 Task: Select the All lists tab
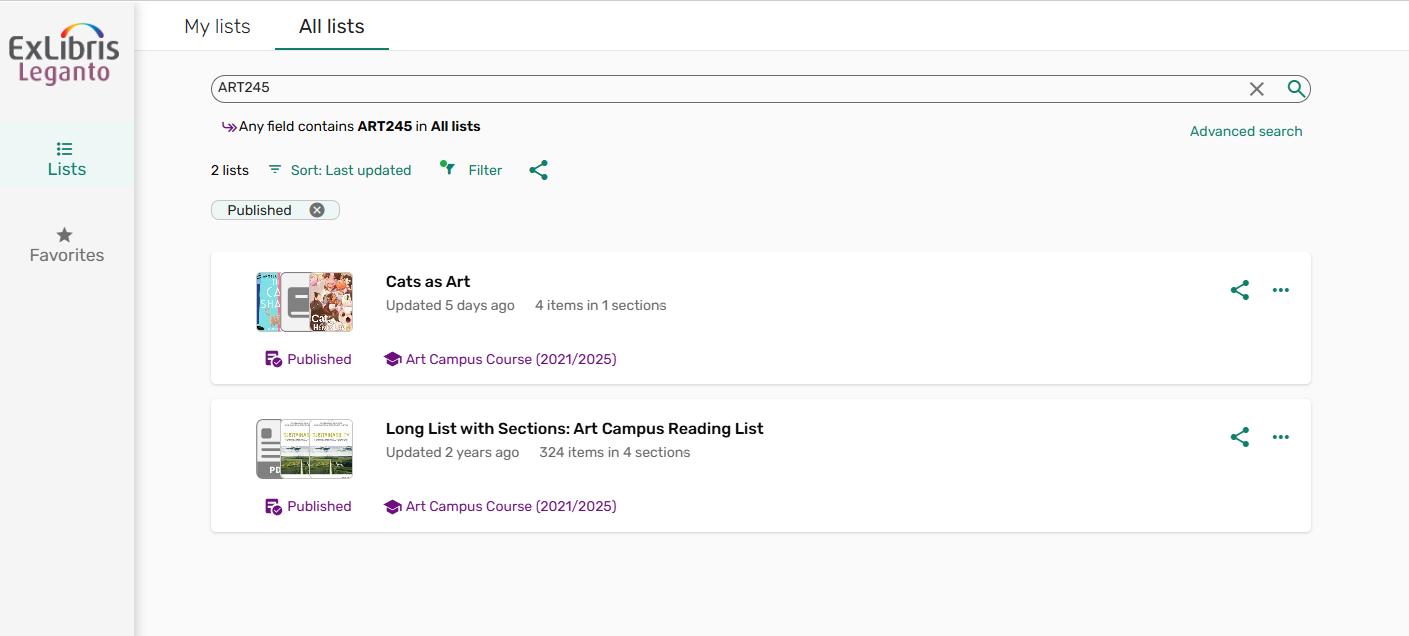[332, 26]
